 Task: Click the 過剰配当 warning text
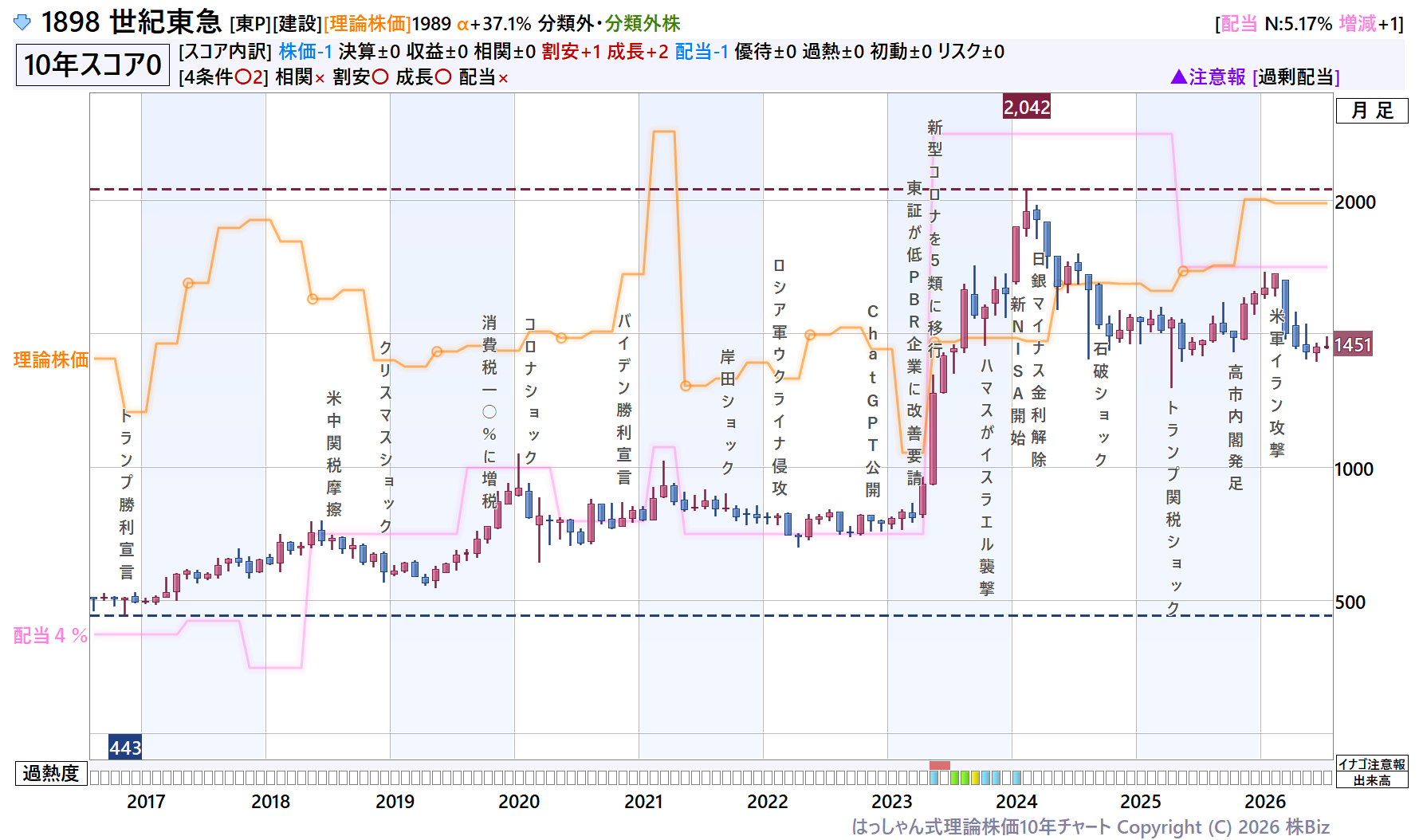(1296, 77)
